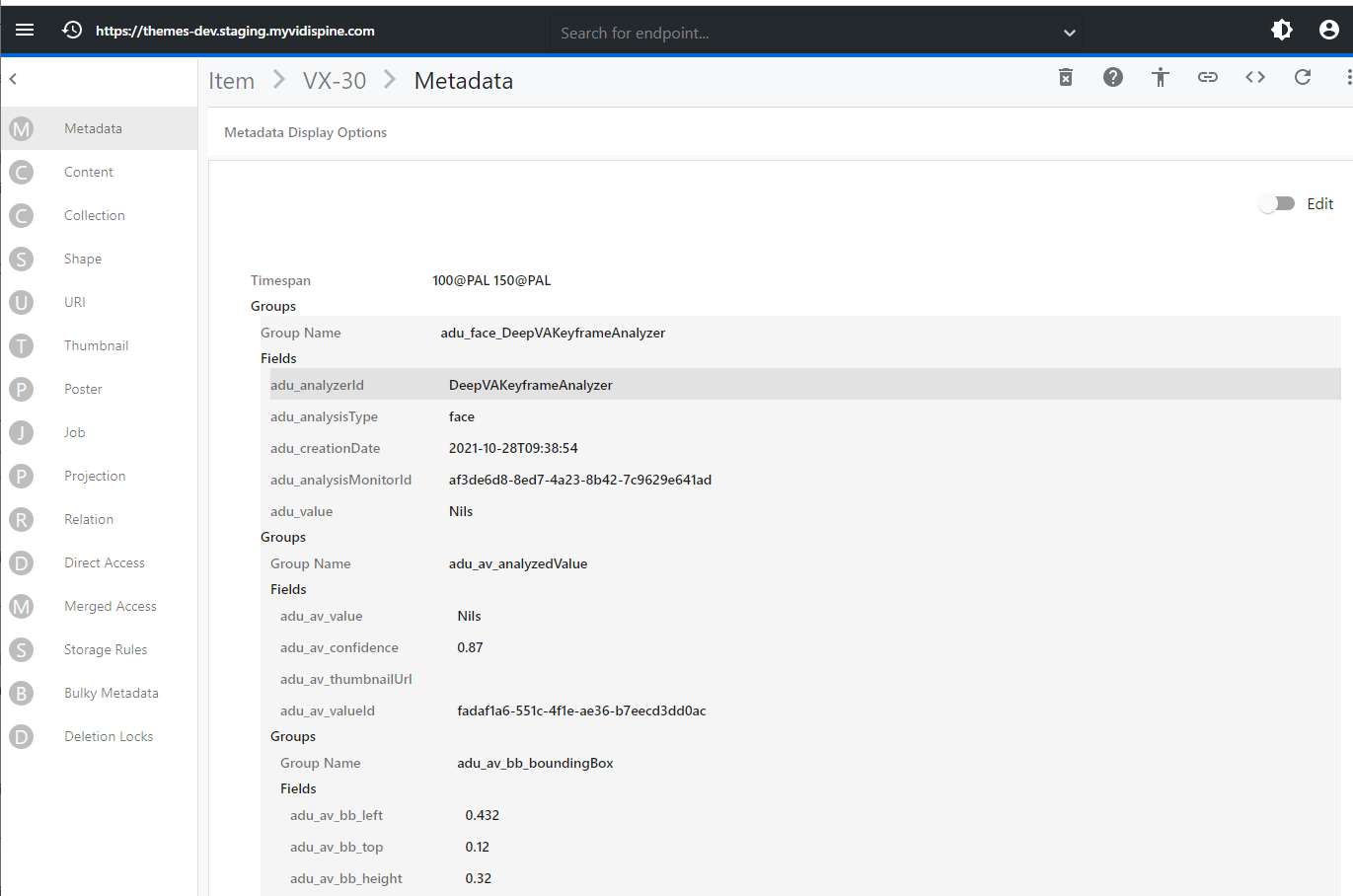
Task: Collapse the sidebar with left chevron
Action: pyautogui.click(x=14, y=79)
